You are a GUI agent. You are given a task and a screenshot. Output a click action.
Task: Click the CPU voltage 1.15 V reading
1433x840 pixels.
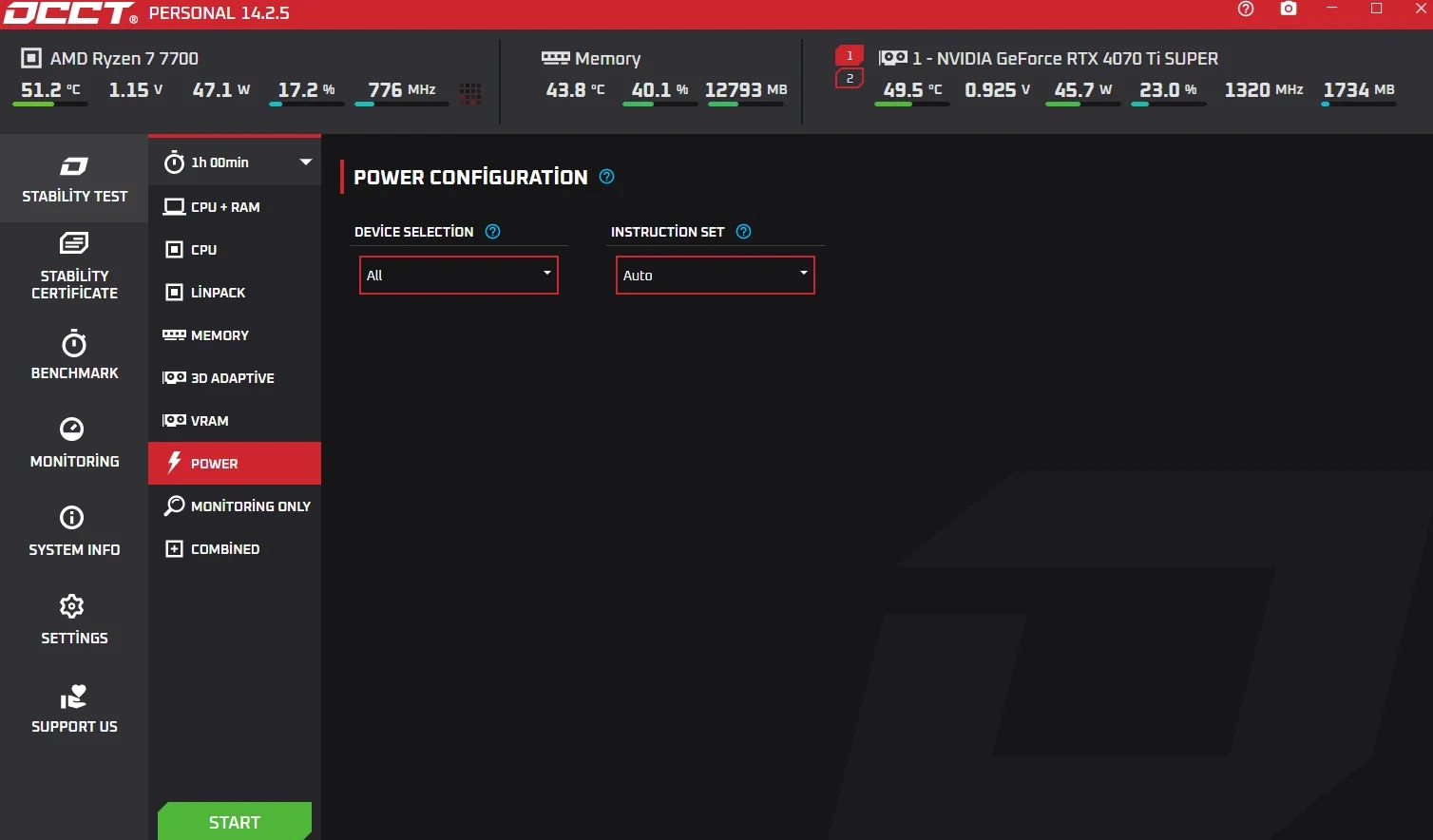pyautogui.click(x=136, y=90)
